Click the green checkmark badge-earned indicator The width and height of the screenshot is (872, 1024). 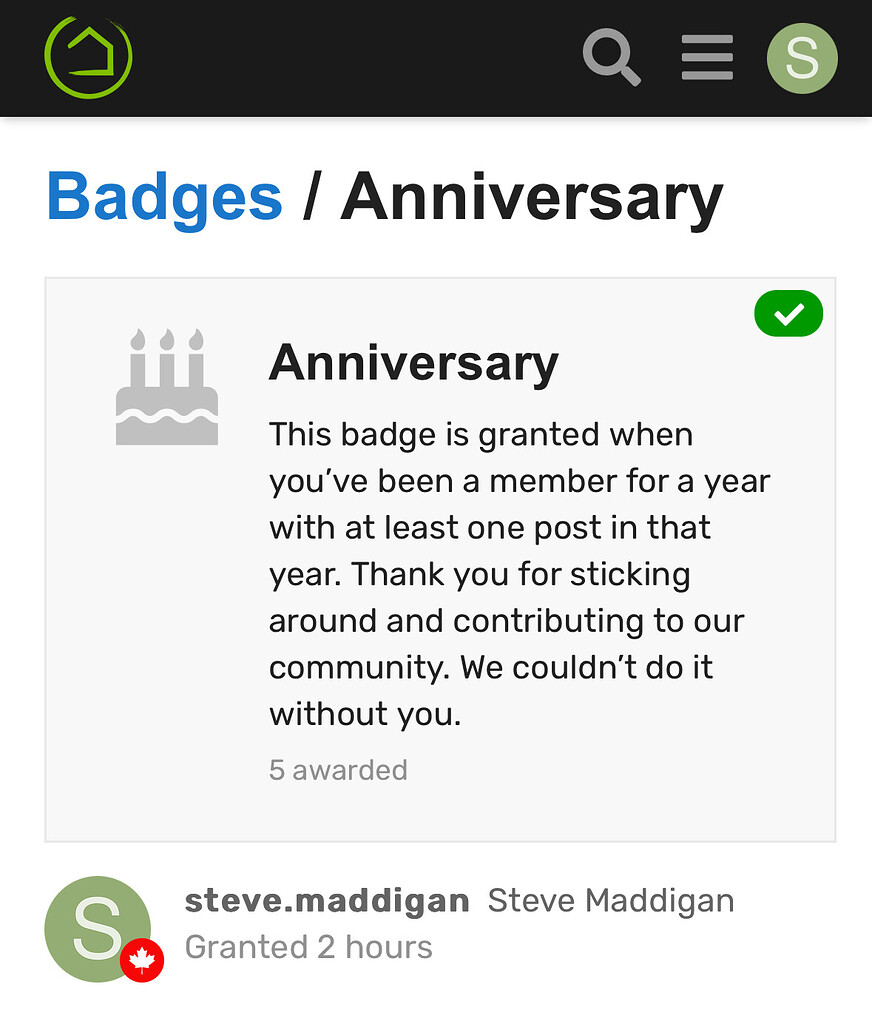(x=788, y=313)
